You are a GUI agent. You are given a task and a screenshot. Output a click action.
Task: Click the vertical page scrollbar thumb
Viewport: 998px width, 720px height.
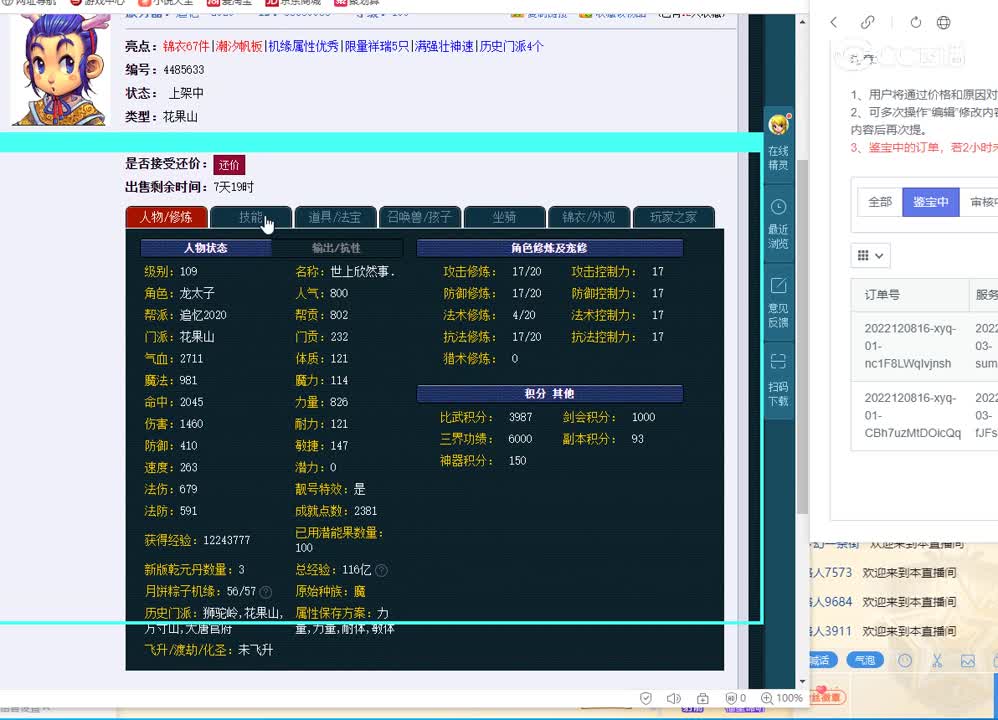pyautogui.click(x=802, y=335)
